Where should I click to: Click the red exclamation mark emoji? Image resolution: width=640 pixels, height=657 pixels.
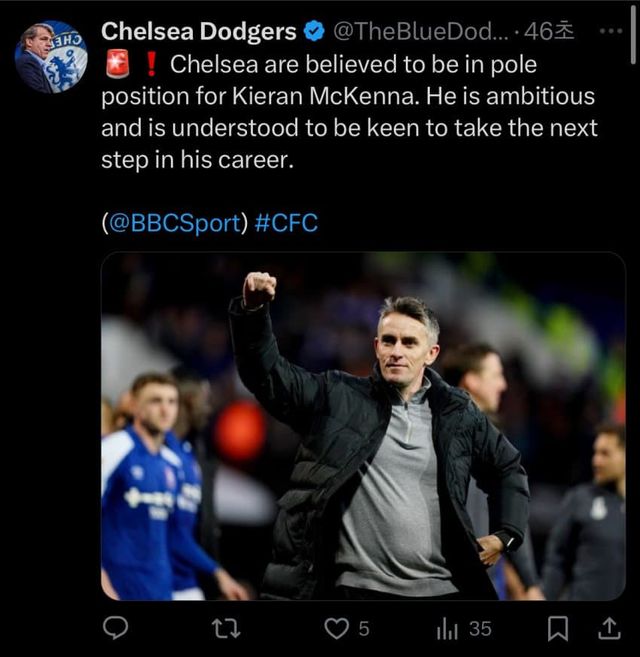151,66
